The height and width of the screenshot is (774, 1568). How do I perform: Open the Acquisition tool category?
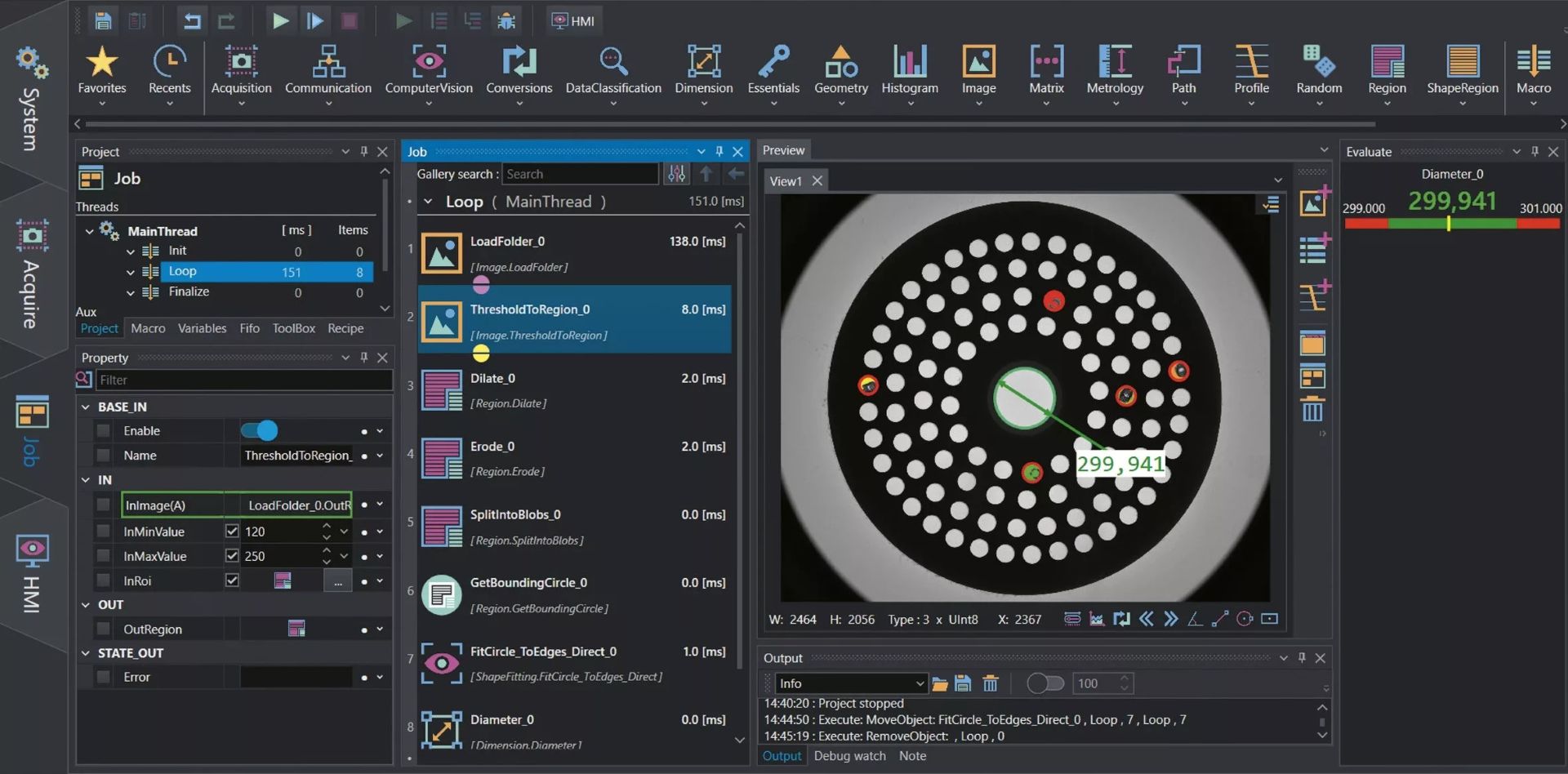(241, 71)
